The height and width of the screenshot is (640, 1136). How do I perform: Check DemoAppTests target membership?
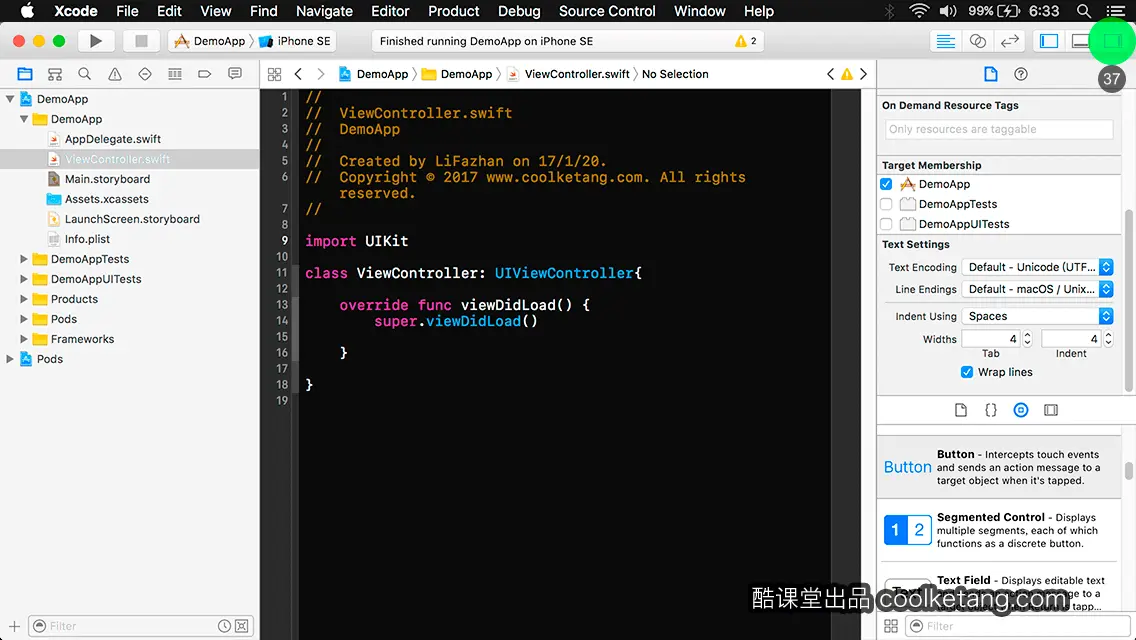click(886, 204)
